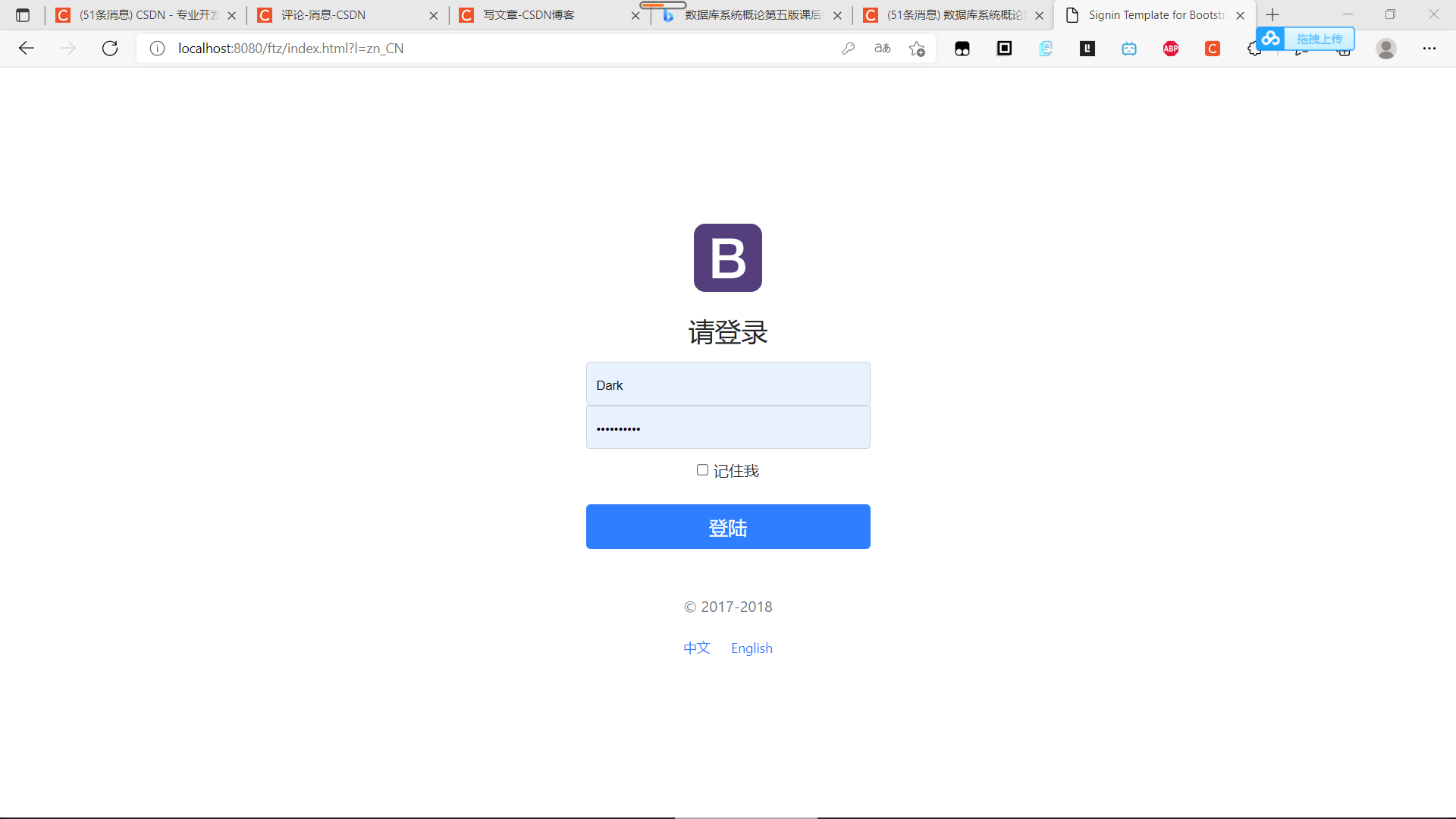Restore down the browser window
Image resolution: width=1456 pixels, height=819 pixels.
[x=1390, y=14]
